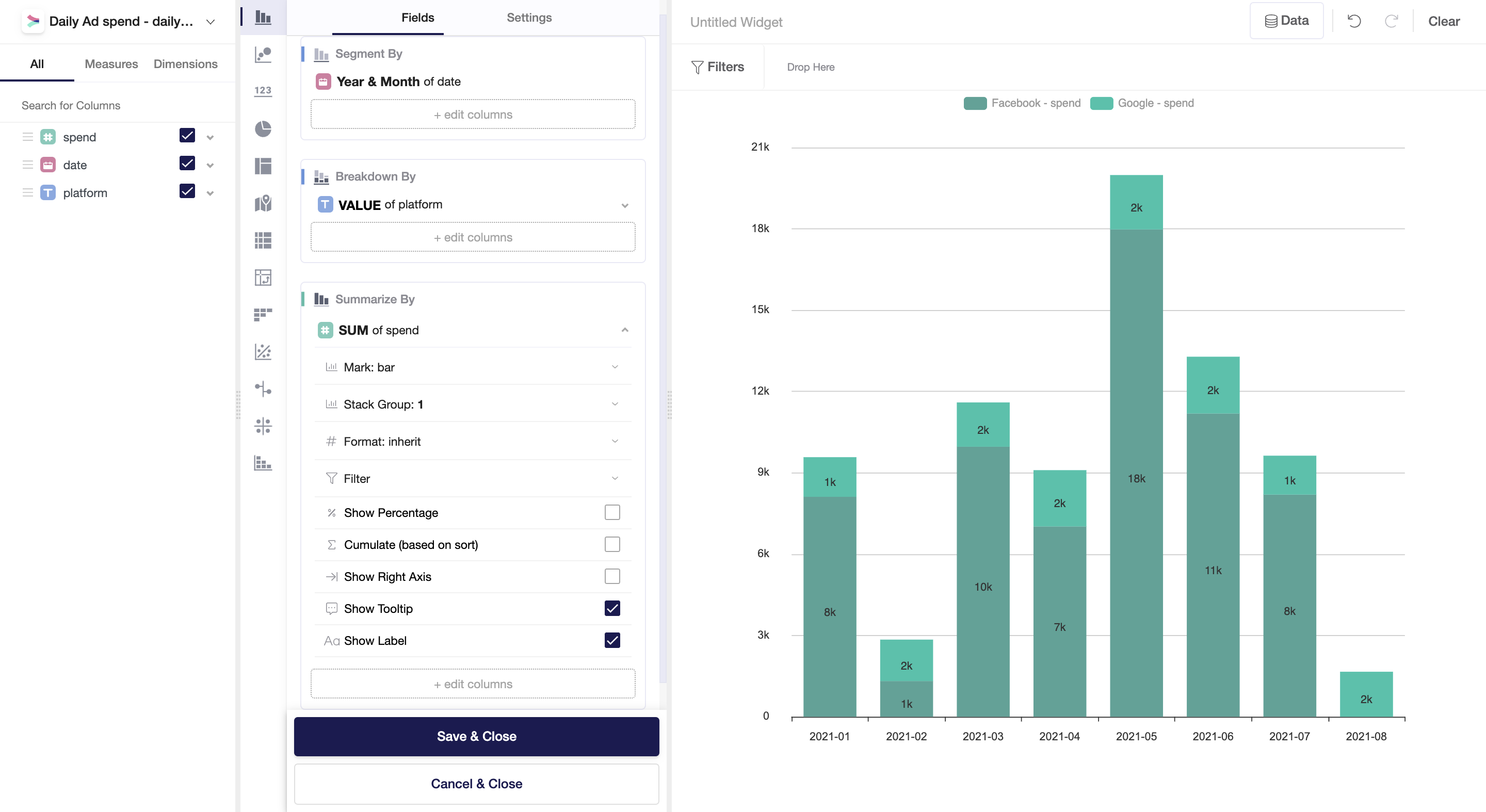Click the redo arrow icon

tap(1391, 21)
